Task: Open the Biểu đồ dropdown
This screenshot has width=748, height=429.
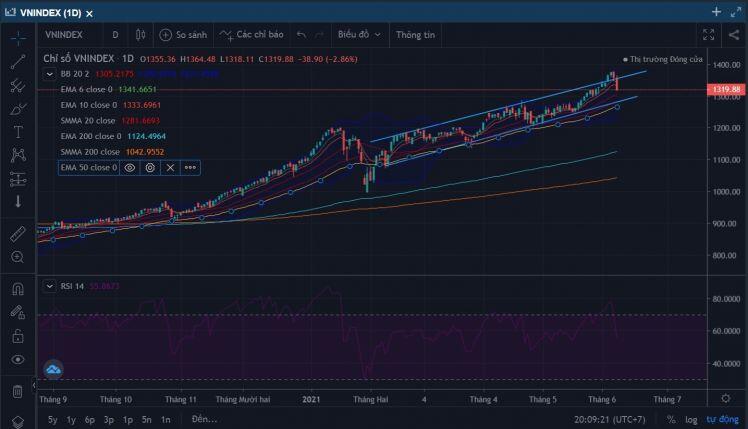Action: 359,35
